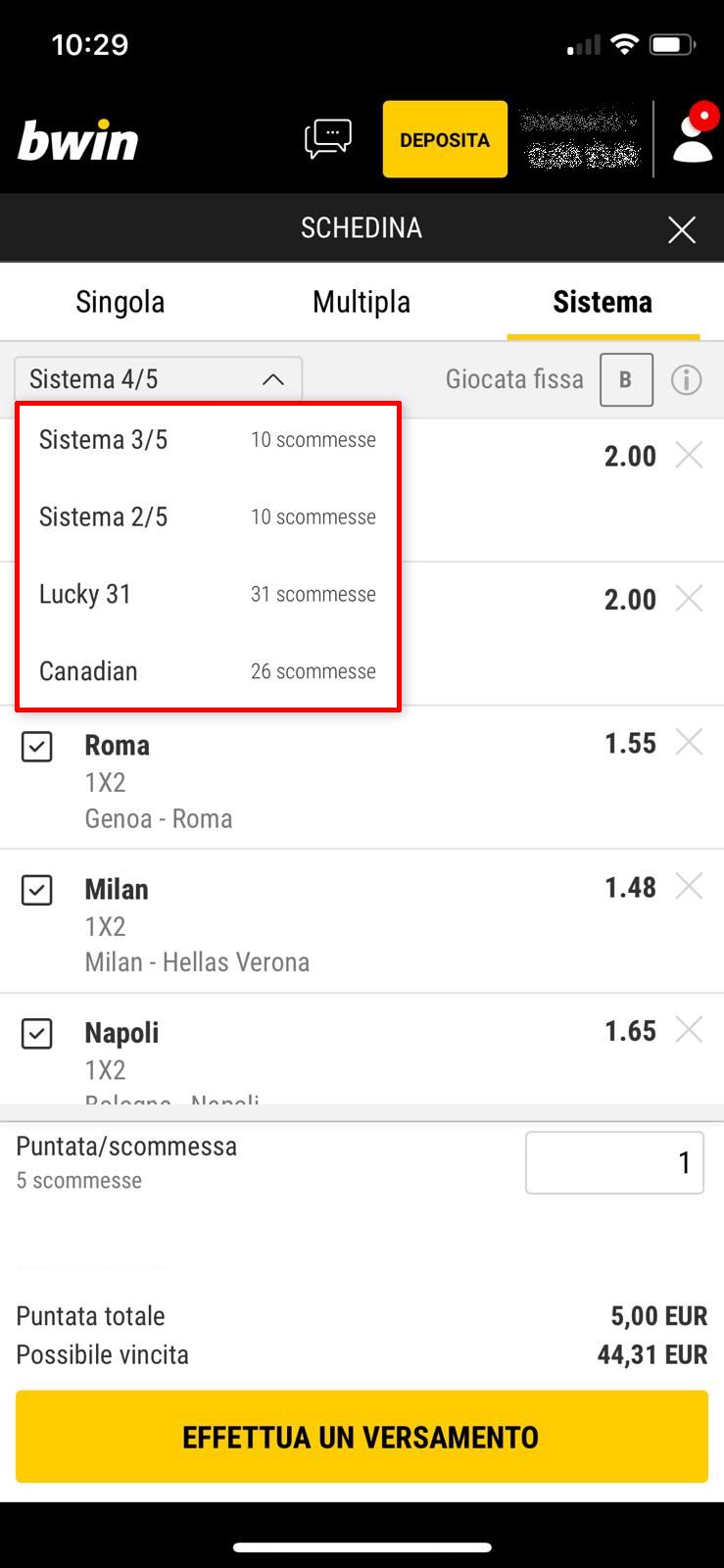Go to the bwin home logo
The width and height of the screenshot is (724, 1568).
78,141
